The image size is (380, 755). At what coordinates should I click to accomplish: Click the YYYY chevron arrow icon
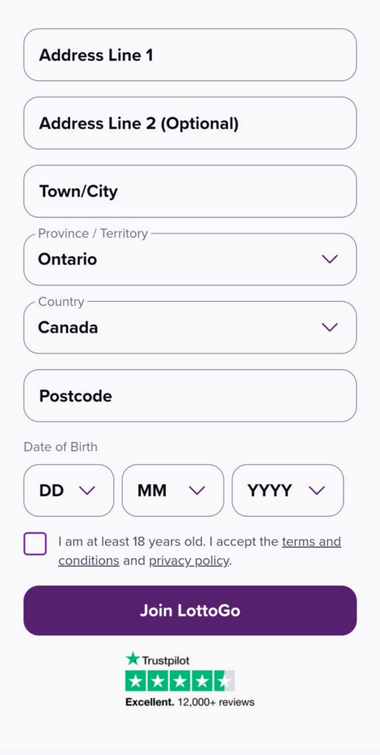317,491
